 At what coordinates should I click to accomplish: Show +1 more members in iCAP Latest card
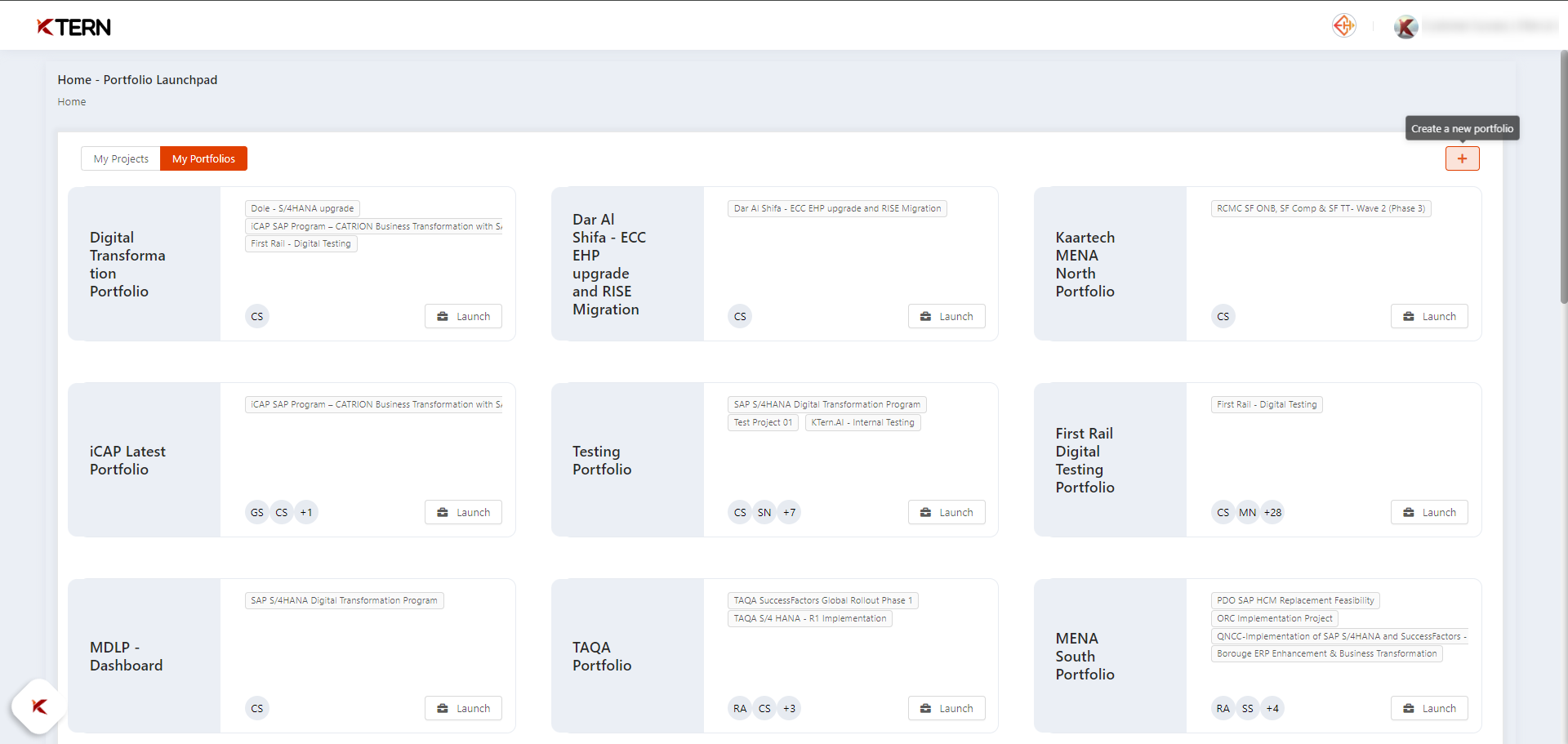point(306,512)
